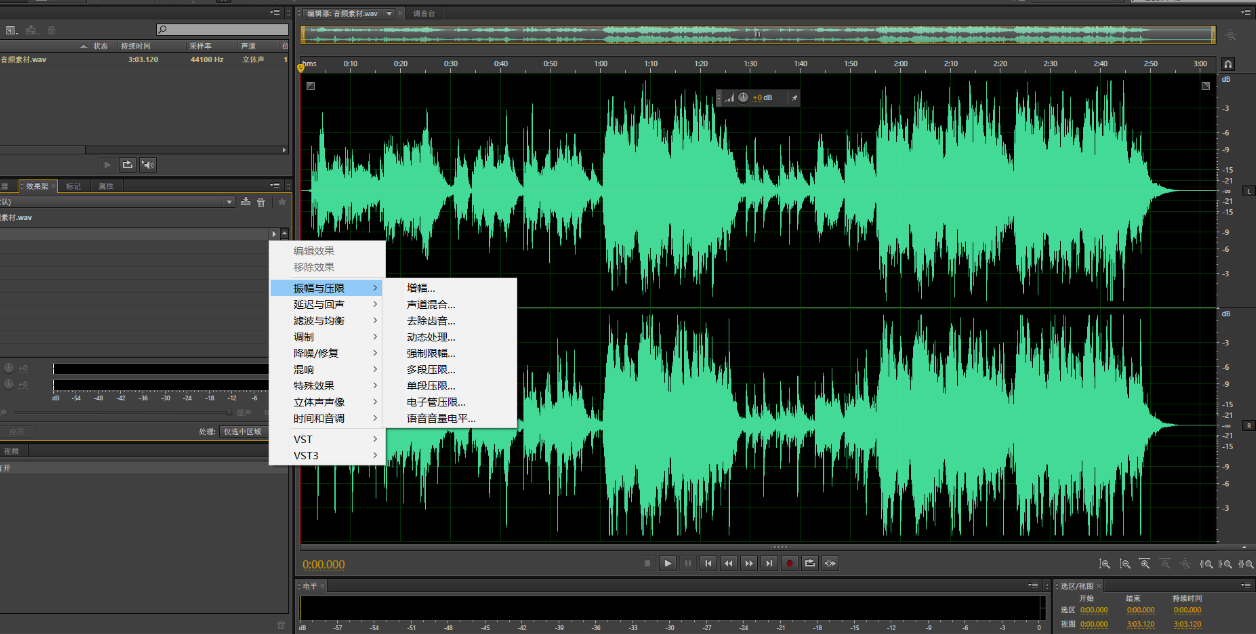Open the 处理 processing range dropdown

tap(244, 432)
